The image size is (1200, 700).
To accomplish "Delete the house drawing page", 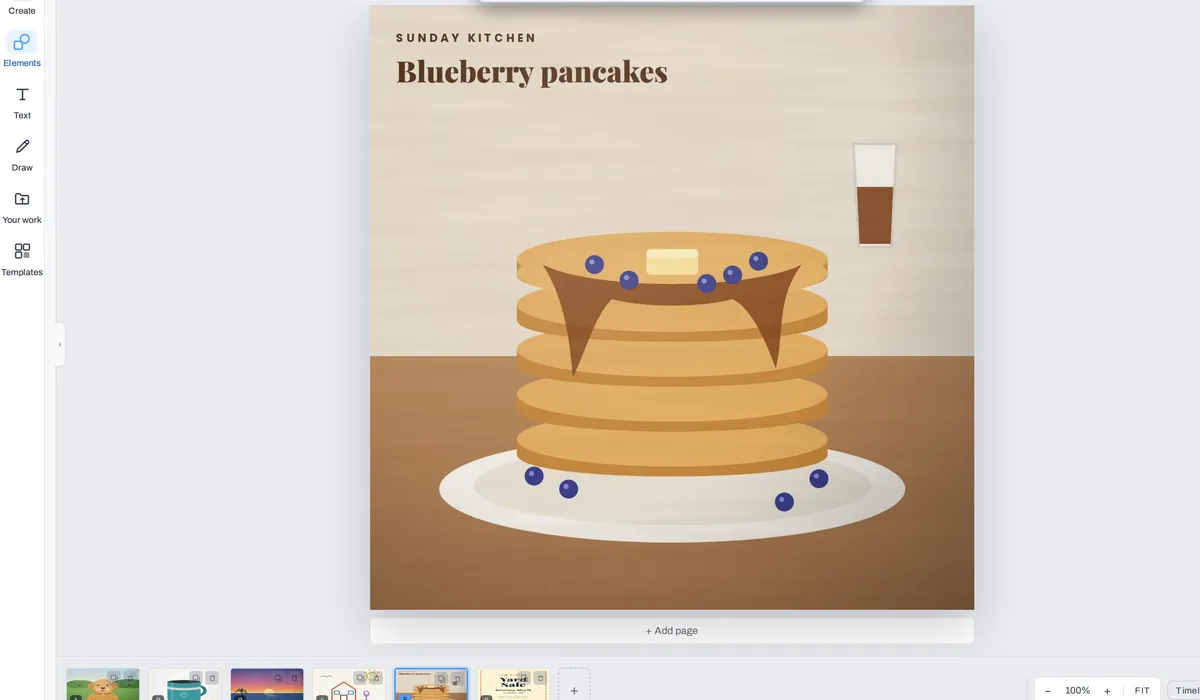I will click(x=376, y=678).
